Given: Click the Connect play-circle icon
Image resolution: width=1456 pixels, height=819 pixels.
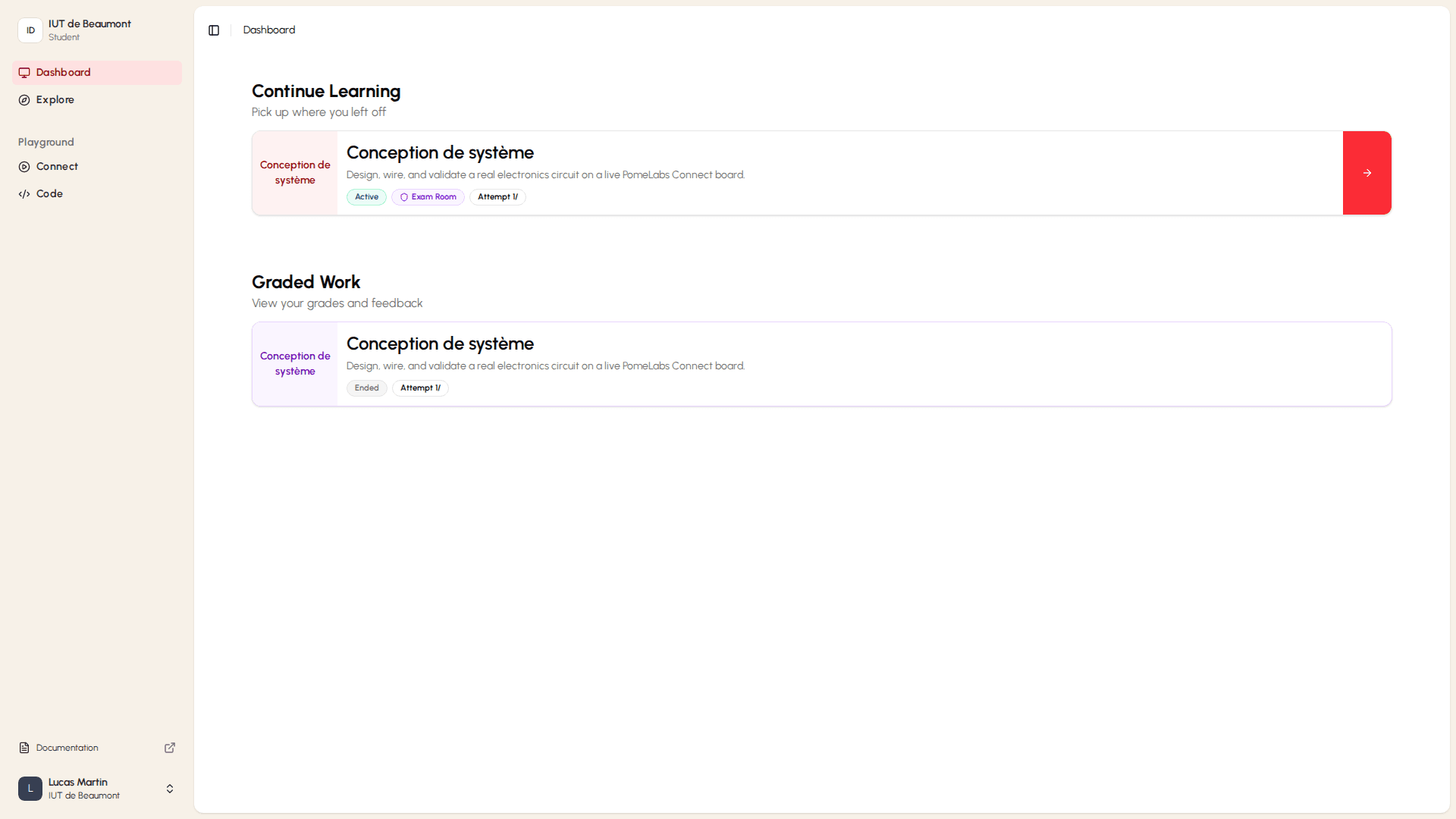Looking at the screenshot, I should [x=24, y=167].
